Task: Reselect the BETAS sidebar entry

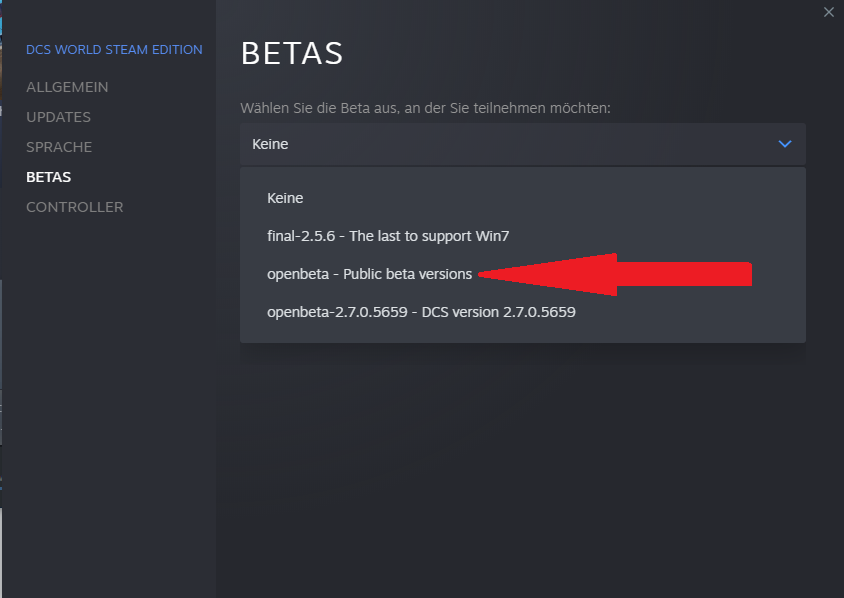Action: click(x=48, y=177)
